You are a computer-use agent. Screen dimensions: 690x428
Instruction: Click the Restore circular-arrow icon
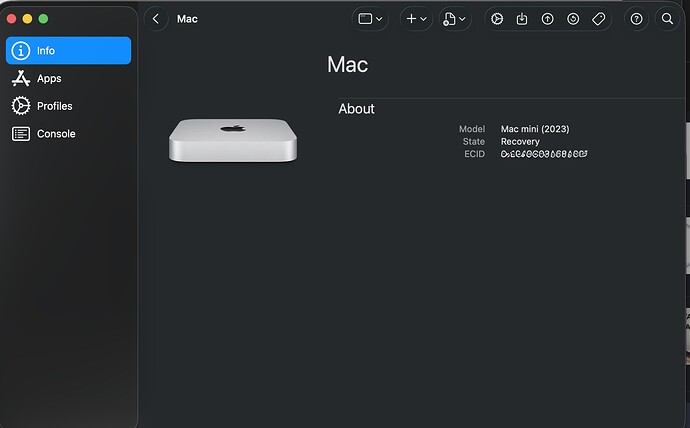573,19
